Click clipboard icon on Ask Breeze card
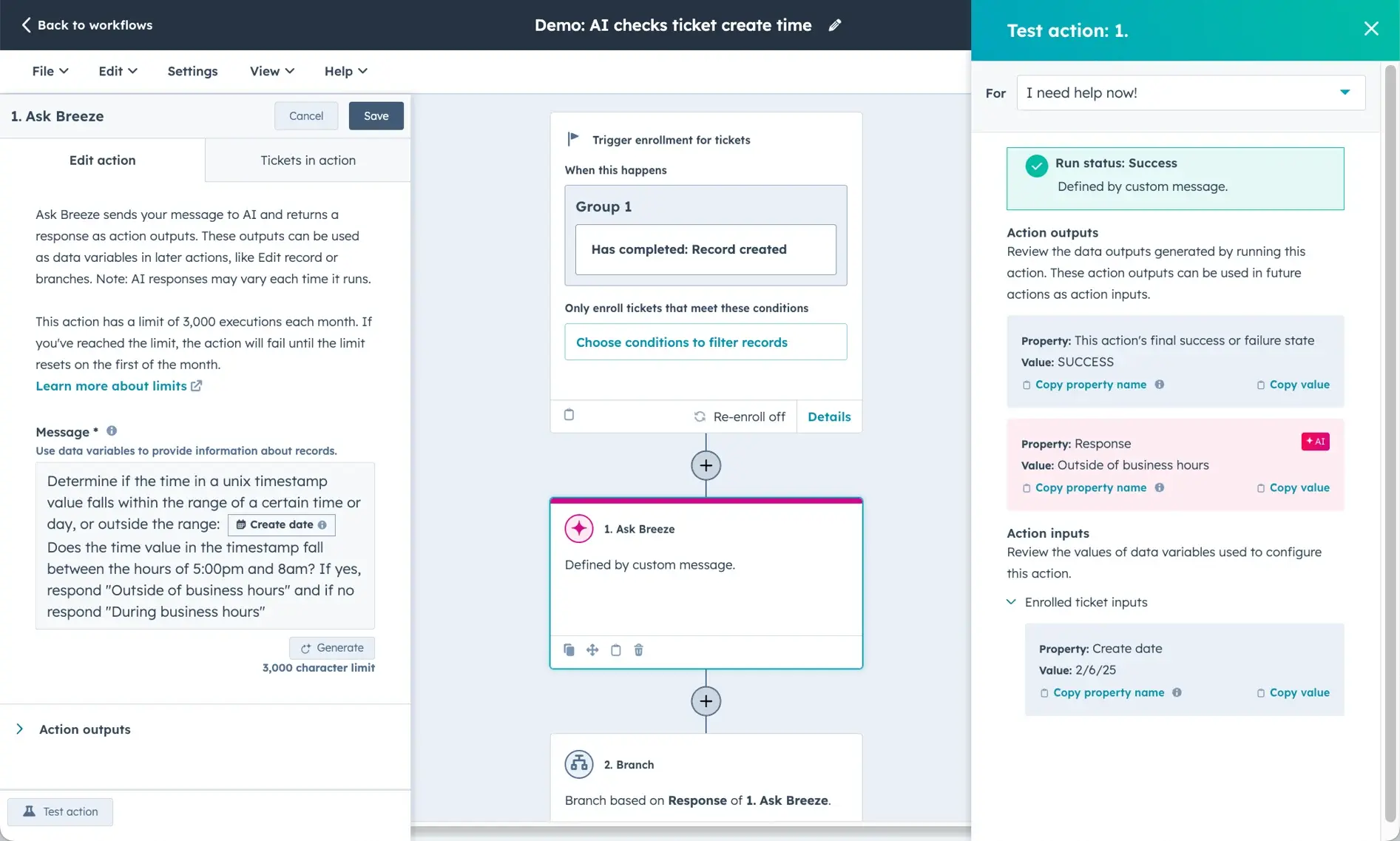 [x=615, y=650]
